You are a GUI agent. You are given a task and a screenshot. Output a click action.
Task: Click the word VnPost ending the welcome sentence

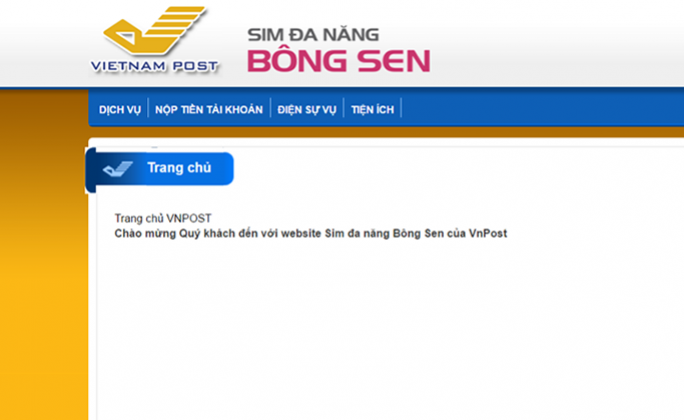point(488,234)
